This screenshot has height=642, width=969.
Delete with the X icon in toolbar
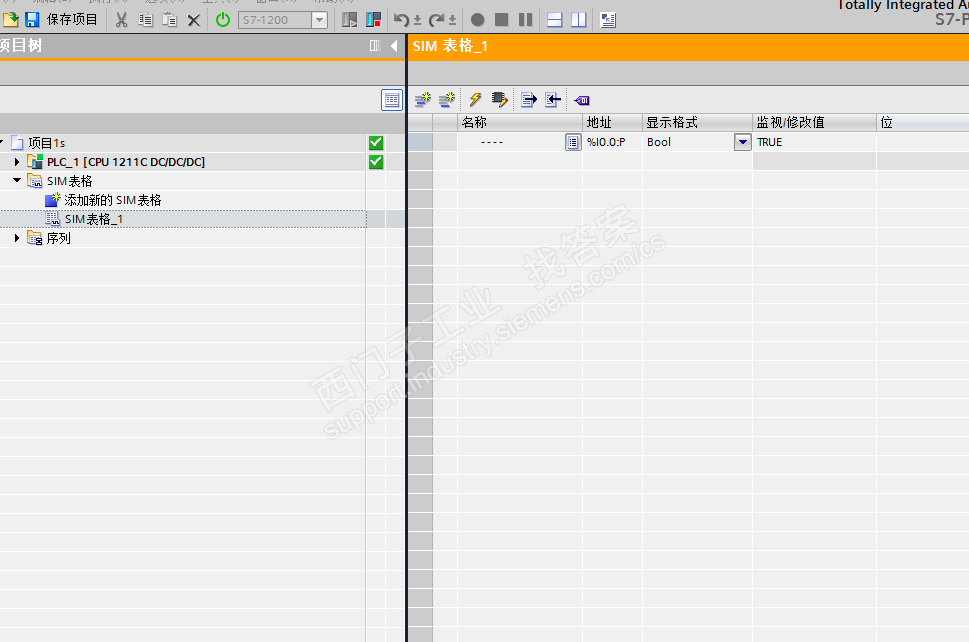[193, 20]
